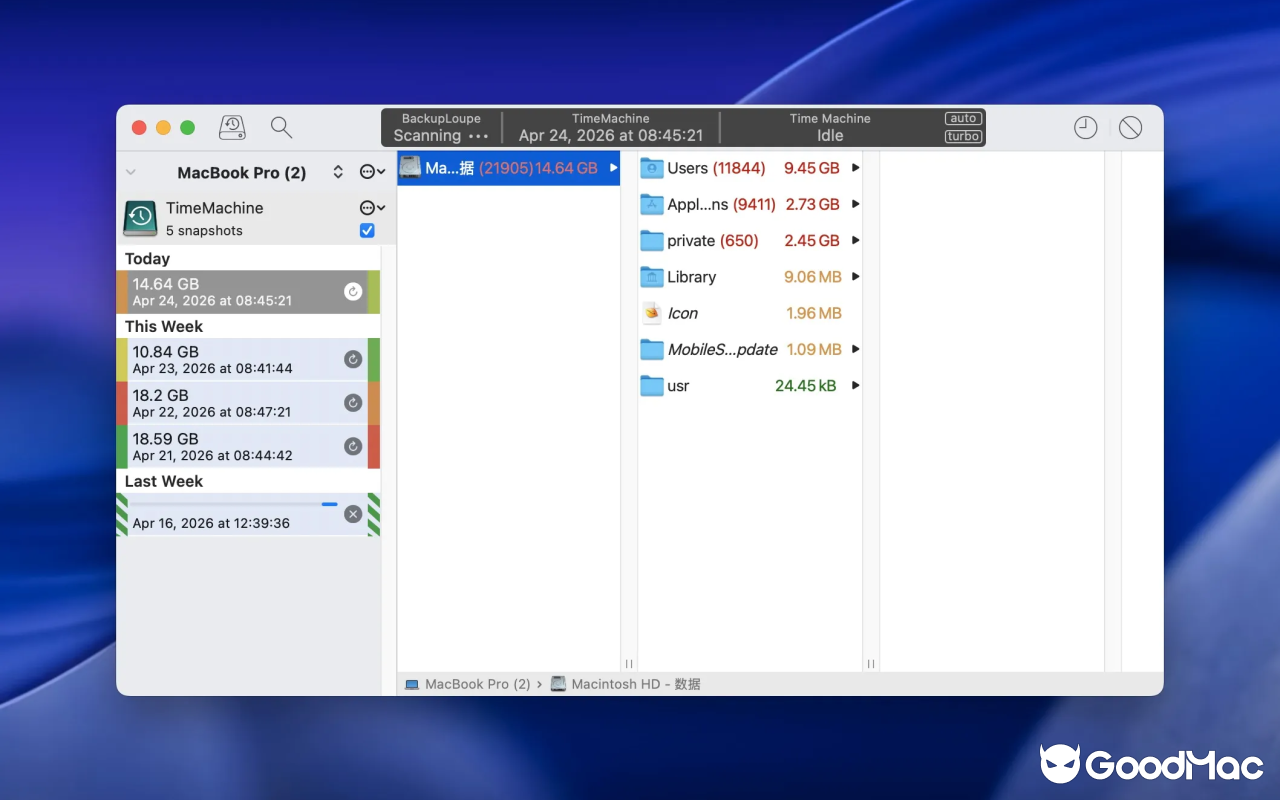Click the reload icon on today's 14.64 GB snapshot
The height and width of the screenshot is (800, 1280).
click(352, 291)
